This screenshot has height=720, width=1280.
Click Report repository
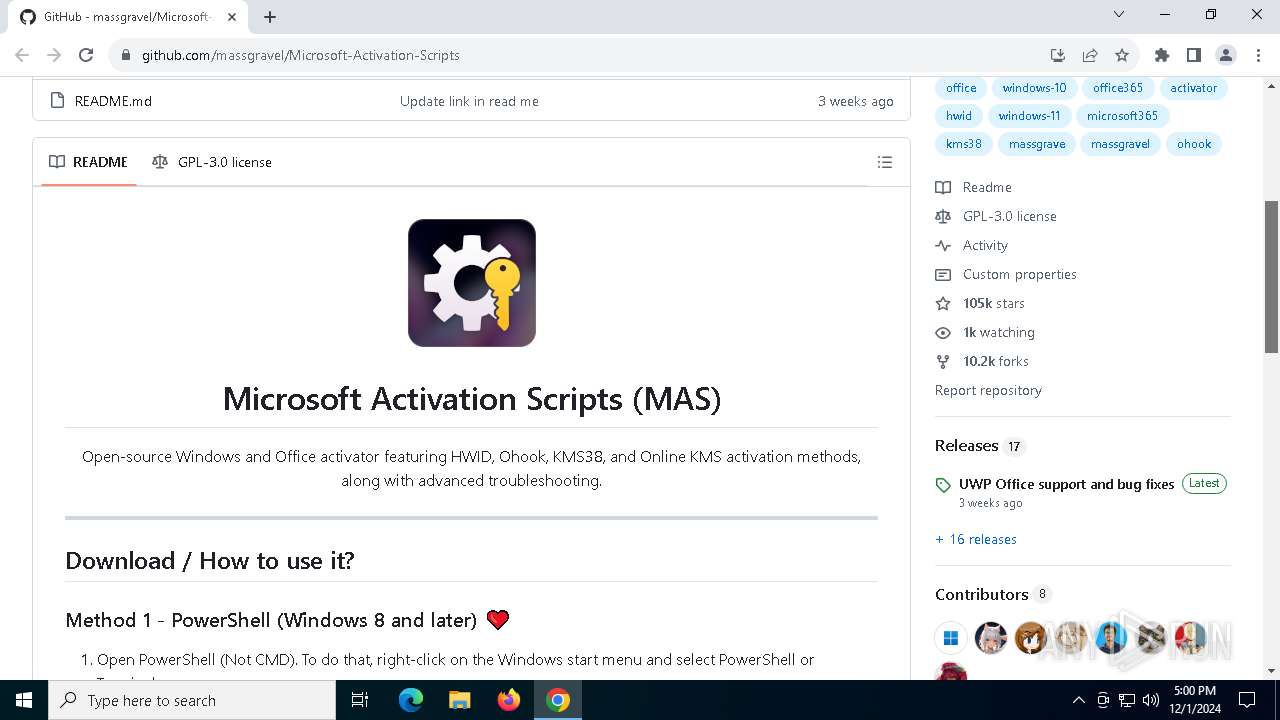988,390
